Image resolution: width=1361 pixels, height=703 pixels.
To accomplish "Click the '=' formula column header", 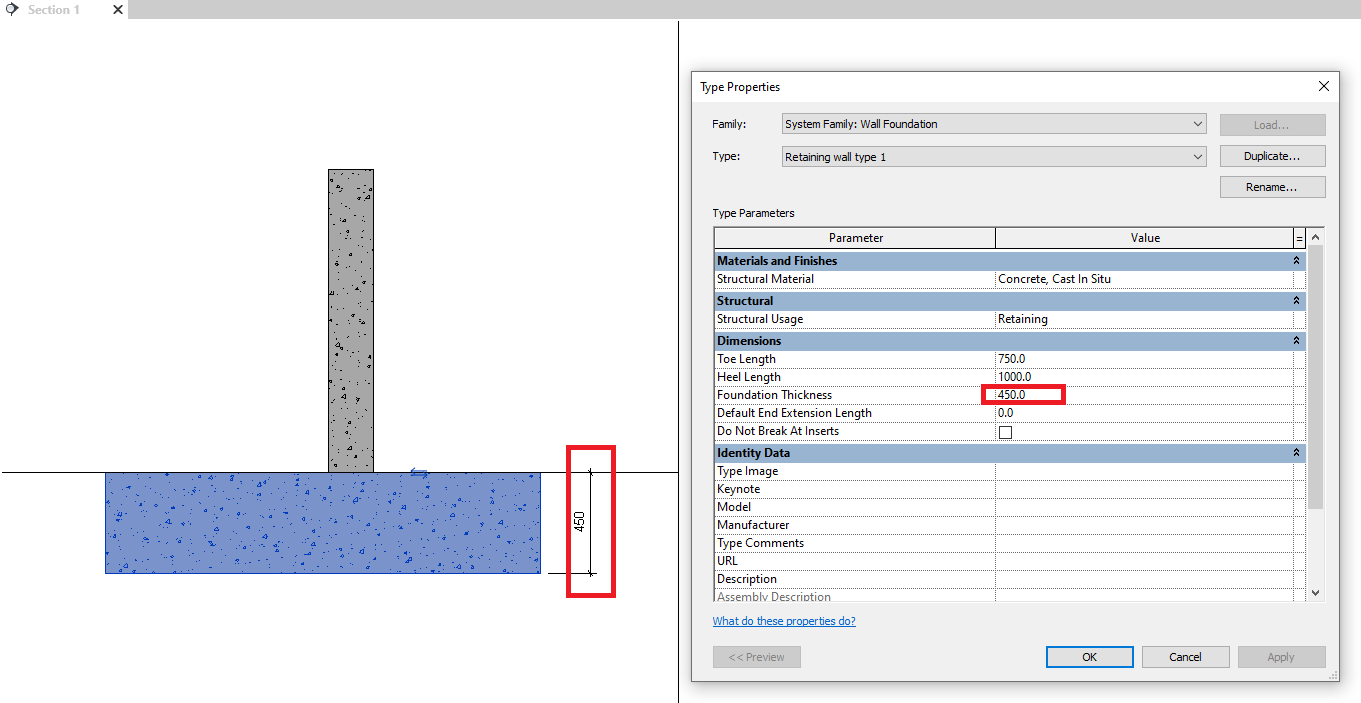I will 1299,237.
